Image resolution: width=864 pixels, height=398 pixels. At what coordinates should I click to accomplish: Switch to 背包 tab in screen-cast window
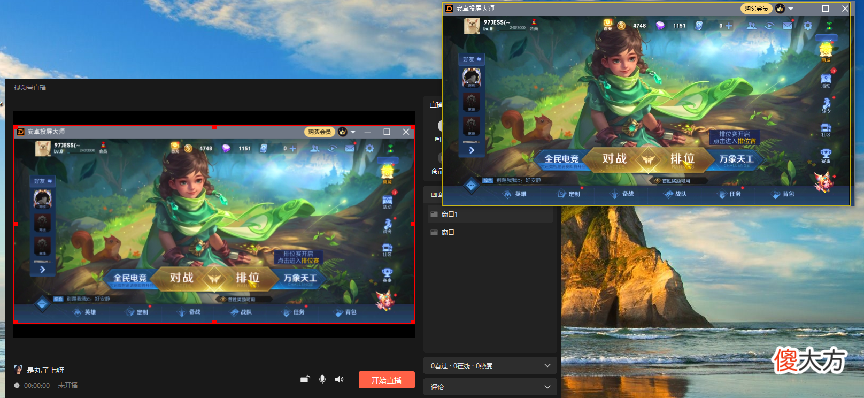click(781, 194)
